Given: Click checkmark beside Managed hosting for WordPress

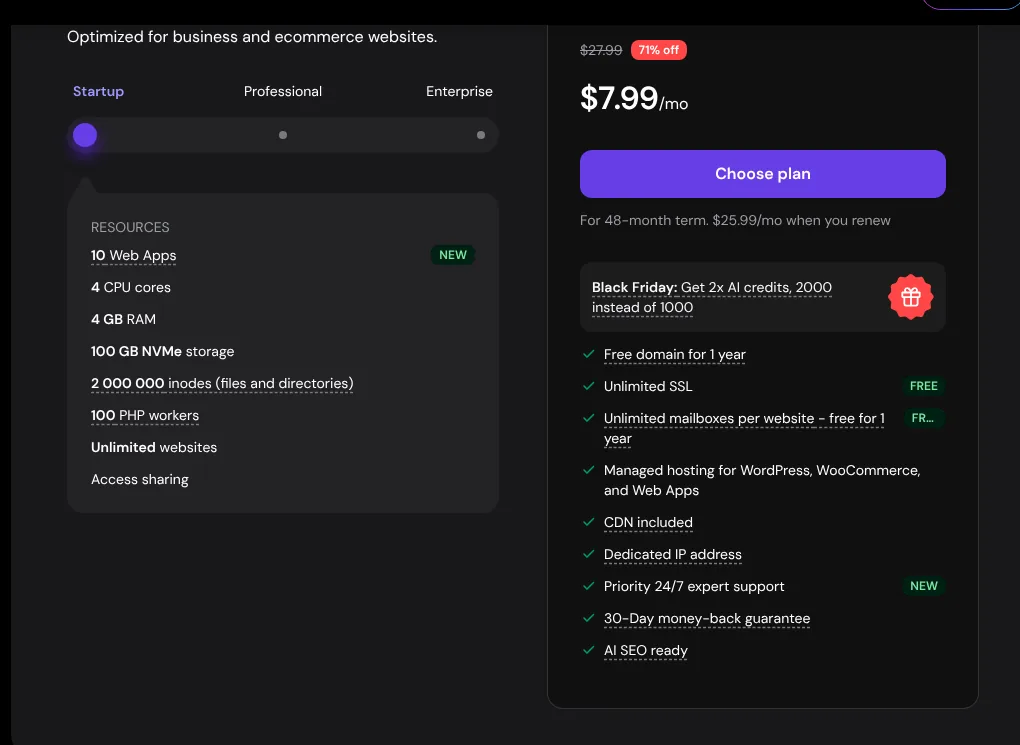Looking at the screenshot, I should coord(589,470).
